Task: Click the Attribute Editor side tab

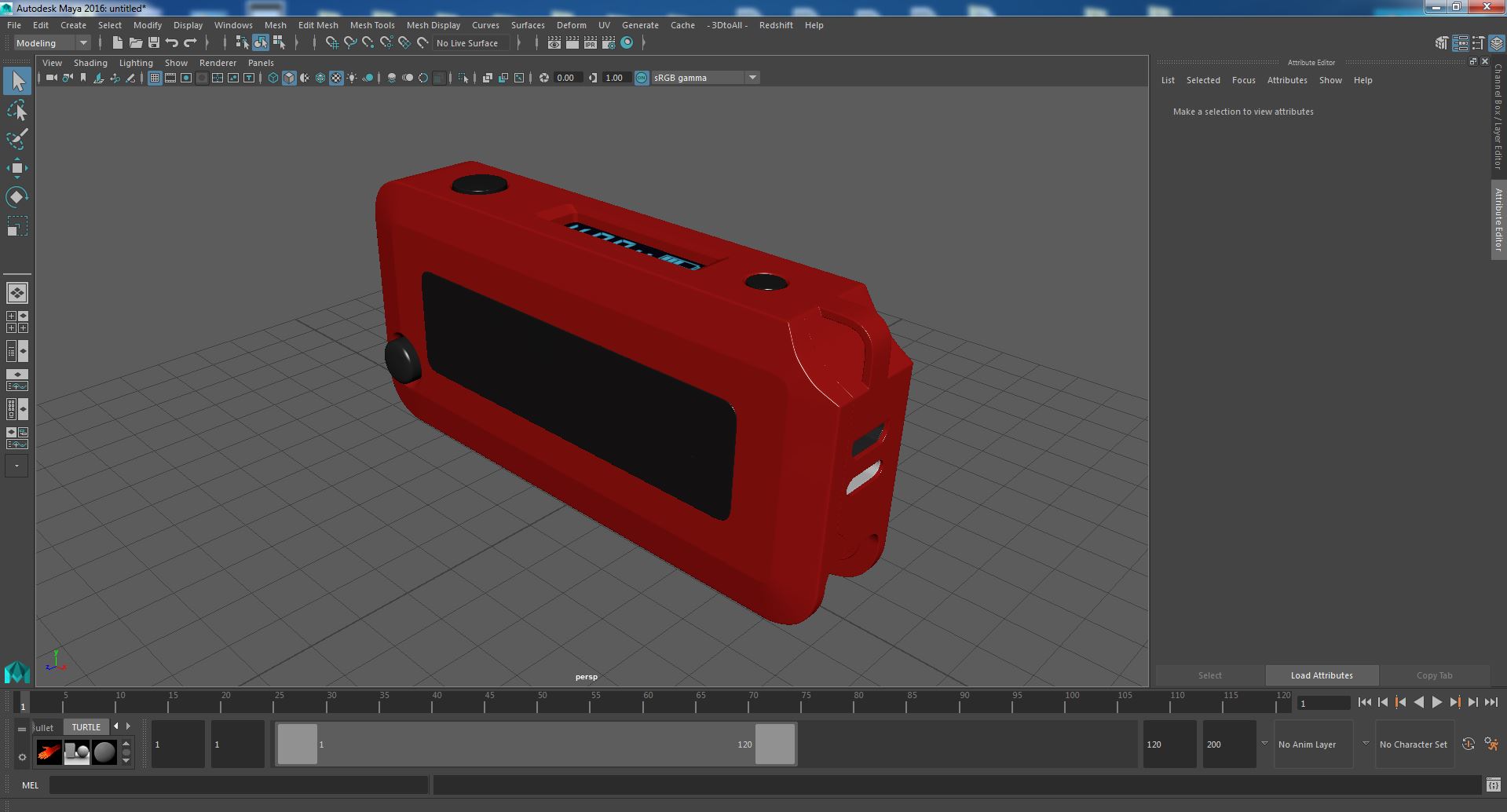Action: (x=1498, y=220)
